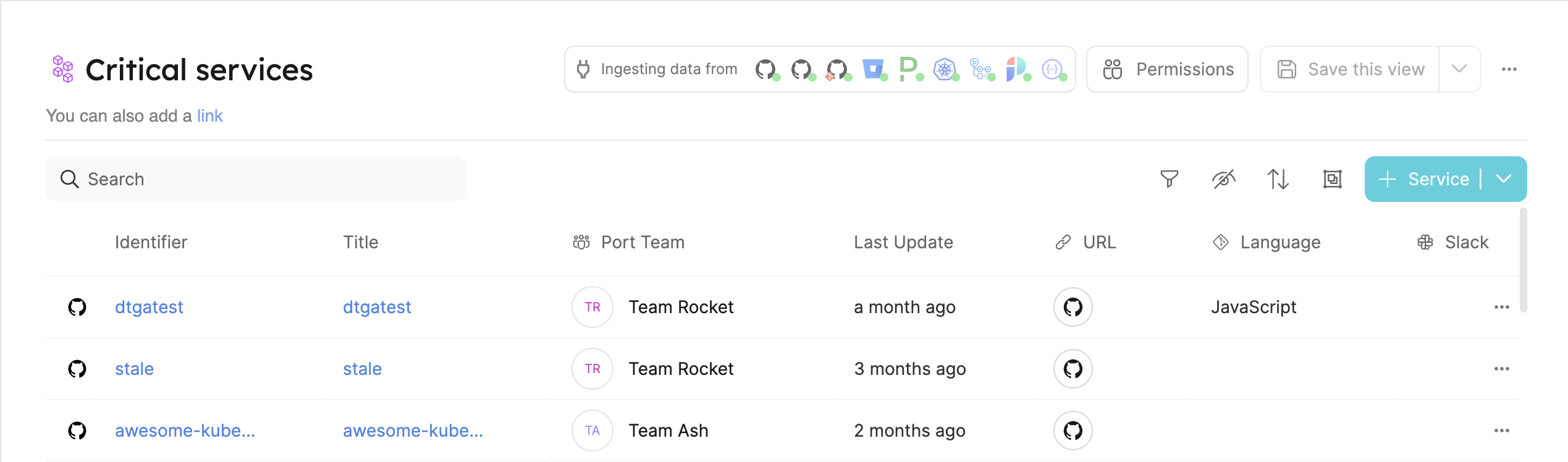Open the page-level three-dot options menu

point(1509,69)
